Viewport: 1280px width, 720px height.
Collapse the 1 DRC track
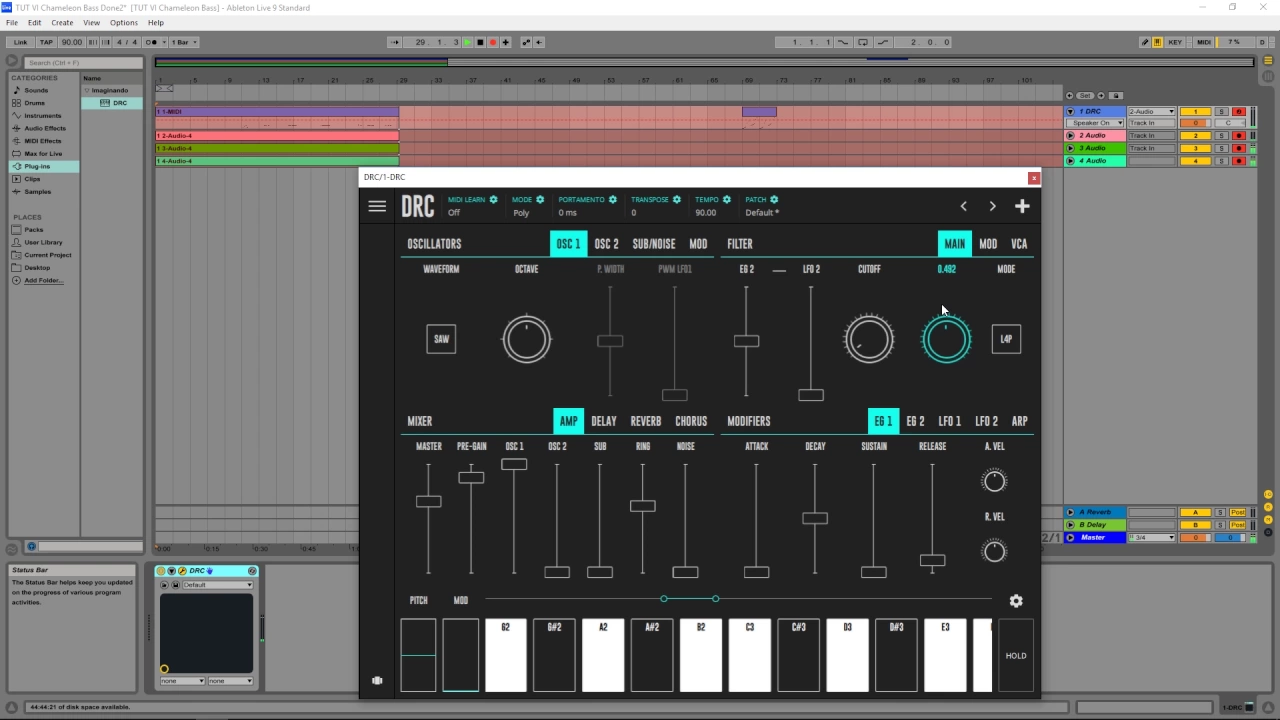[1070, 111]
